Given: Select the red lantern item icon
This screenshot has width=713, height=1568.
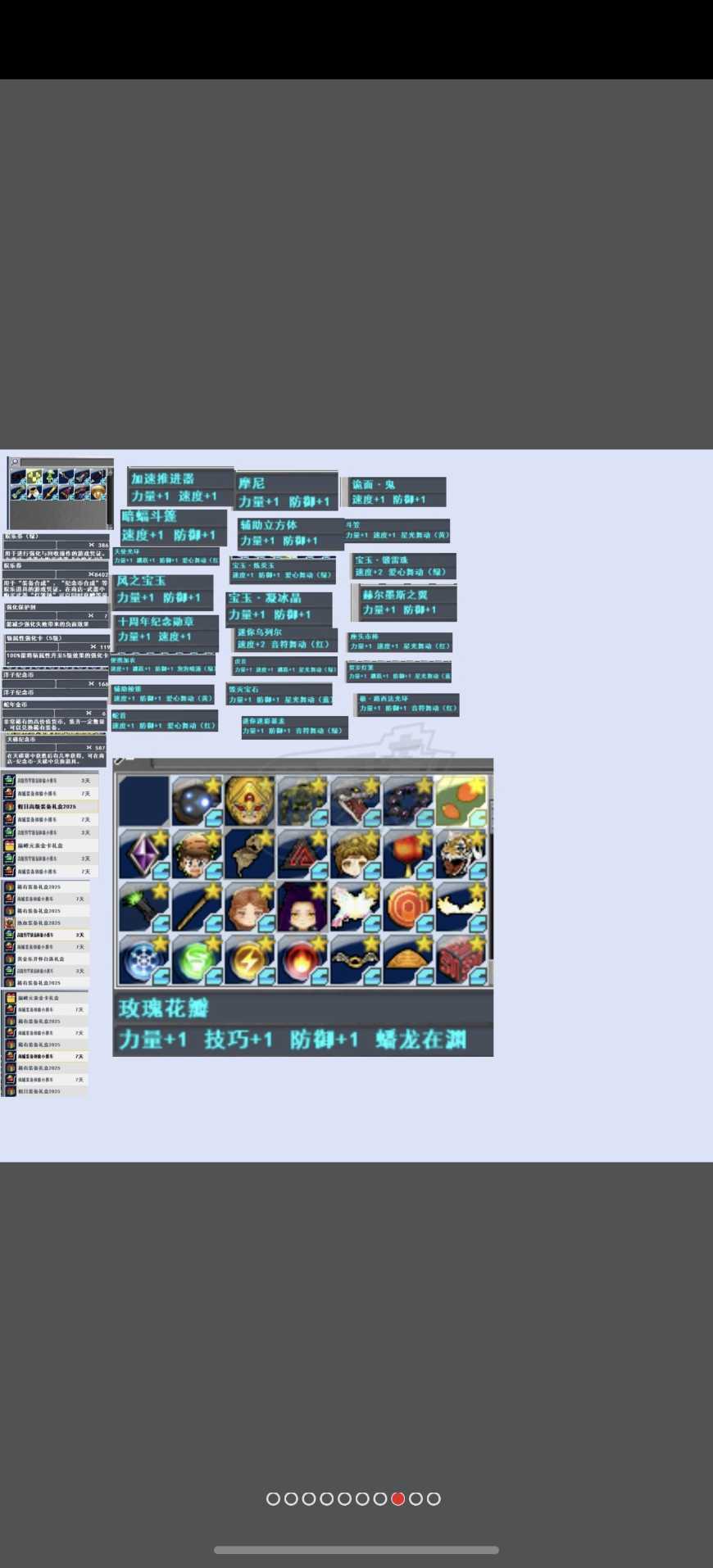Looking at the screenshot, I should click(408, 854).
